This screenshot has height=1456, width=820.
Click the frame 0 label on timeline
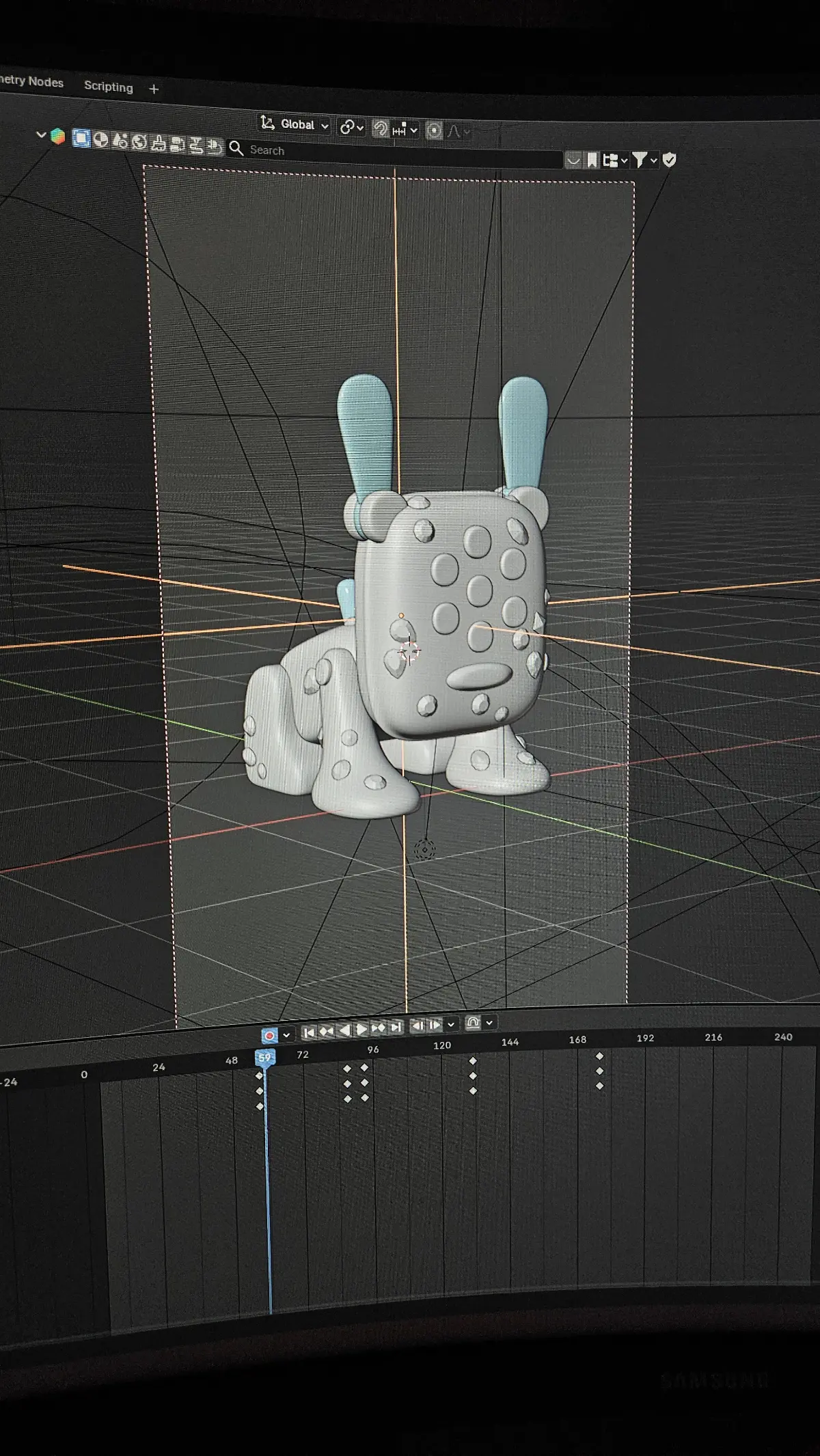[x=84, y=1074]
